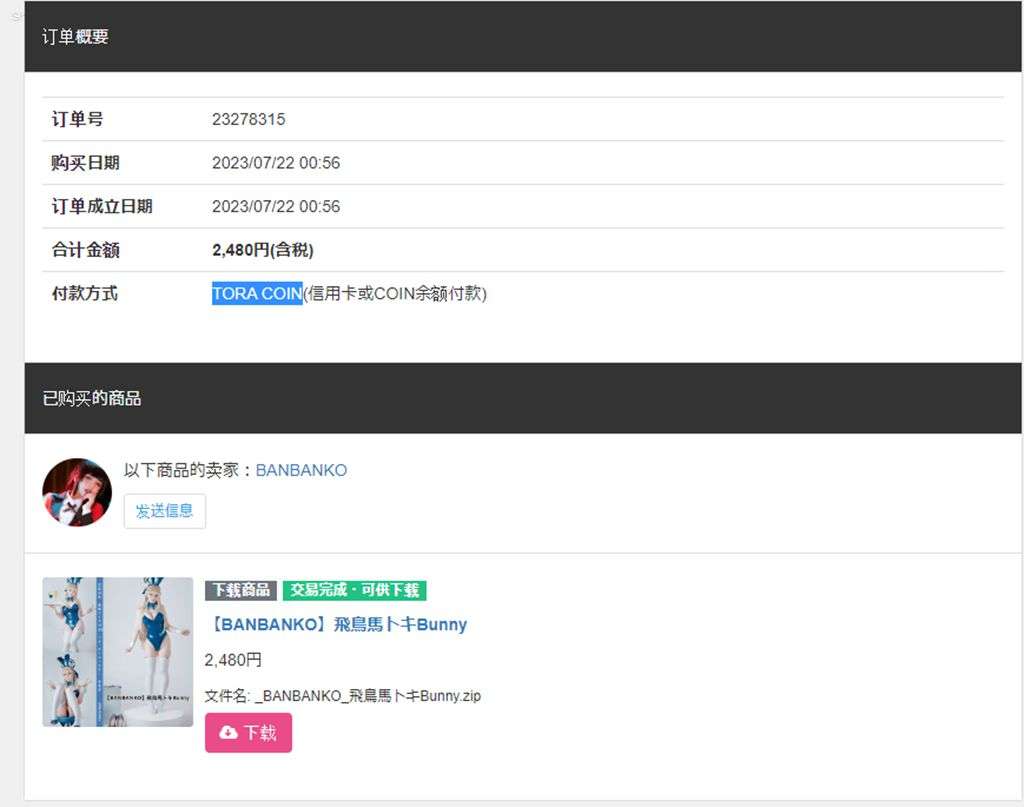This screenshot has width=1024, height=807.
Task: Click the highlighted TORA COIN text
Action: click(257, 294)
